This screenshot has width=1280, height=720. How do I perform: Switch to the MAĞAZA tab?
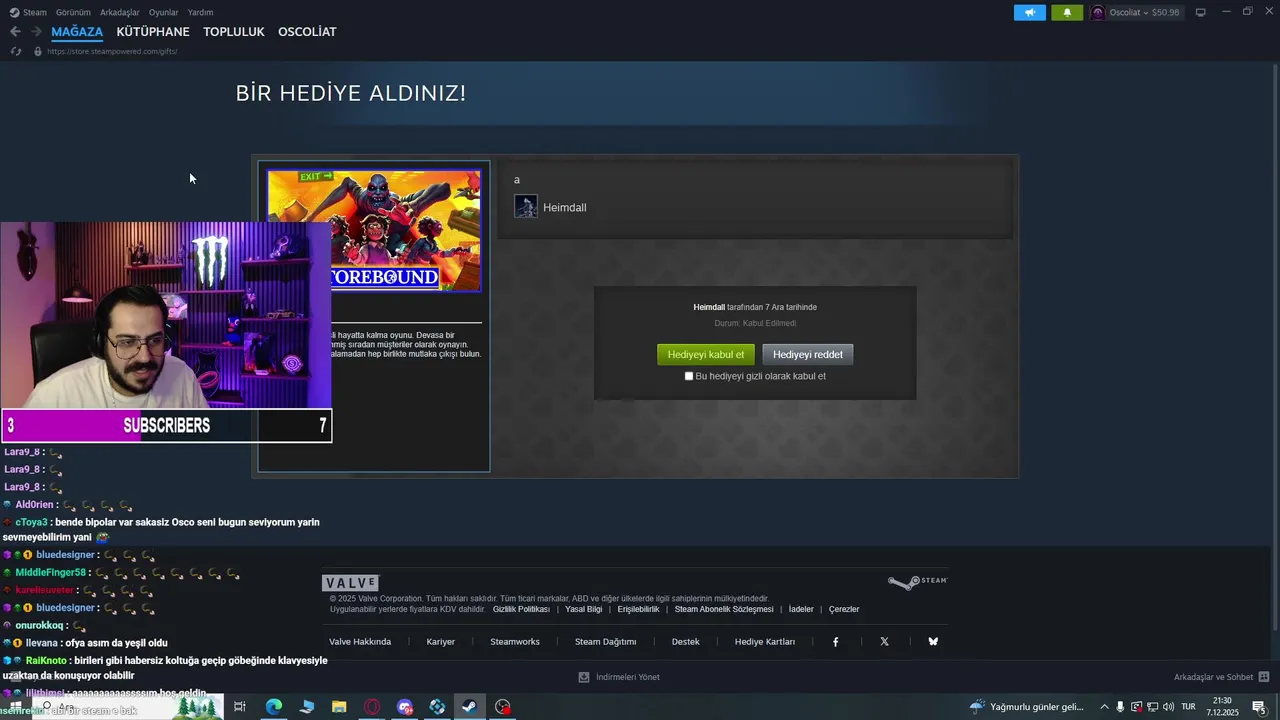[77, 32]
